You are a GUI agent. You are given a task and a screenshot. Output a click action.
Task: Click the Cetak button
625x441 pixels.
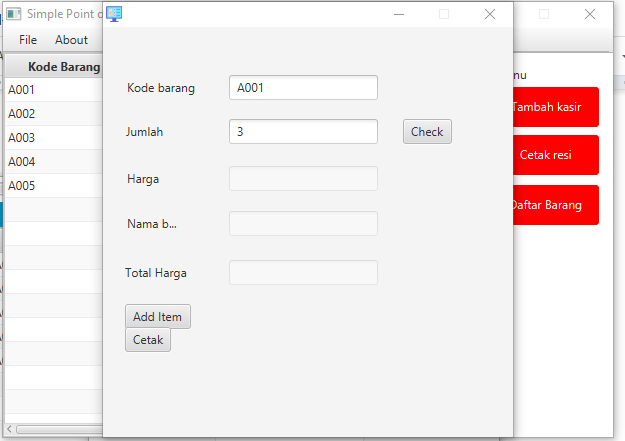[x=148, y=340]
